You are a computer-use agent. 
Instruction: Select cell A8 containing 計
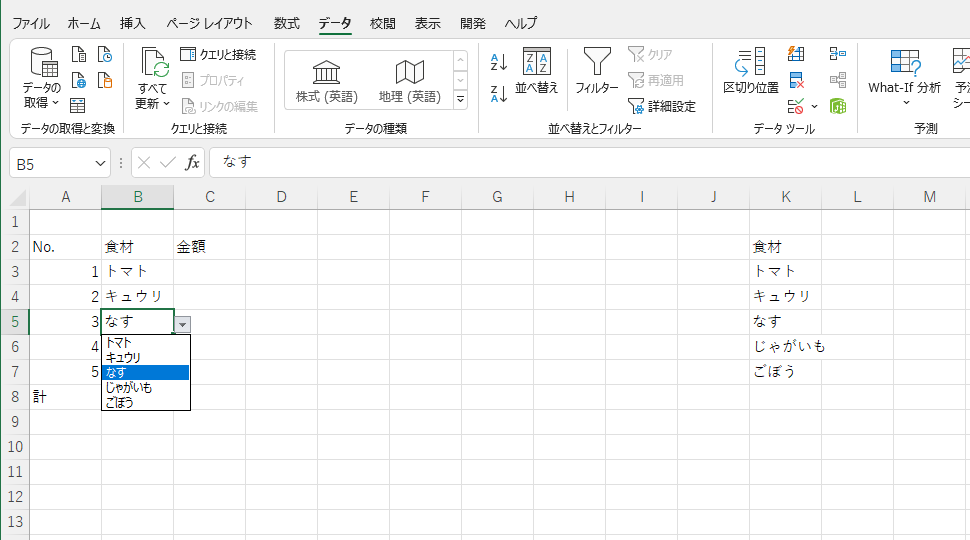(x=66, y=396)
